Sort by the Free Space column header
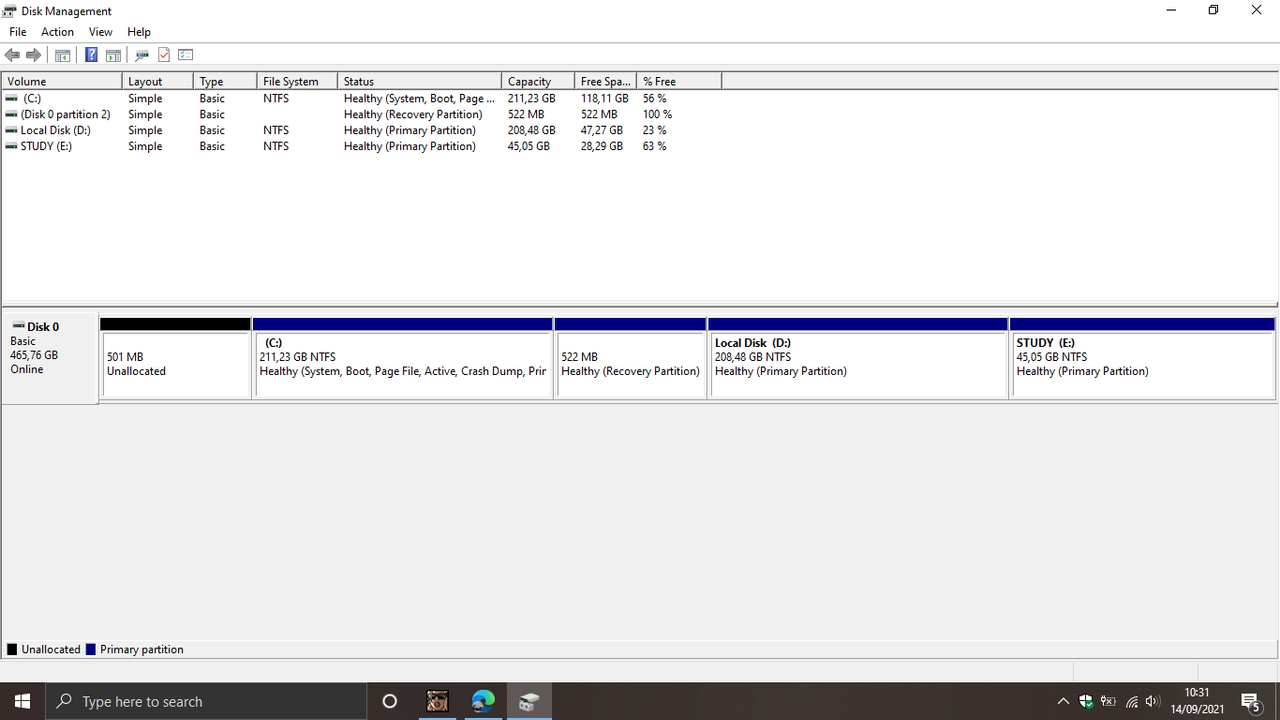The width and height of the screenshot is (1280, 720). pos(606,81)
